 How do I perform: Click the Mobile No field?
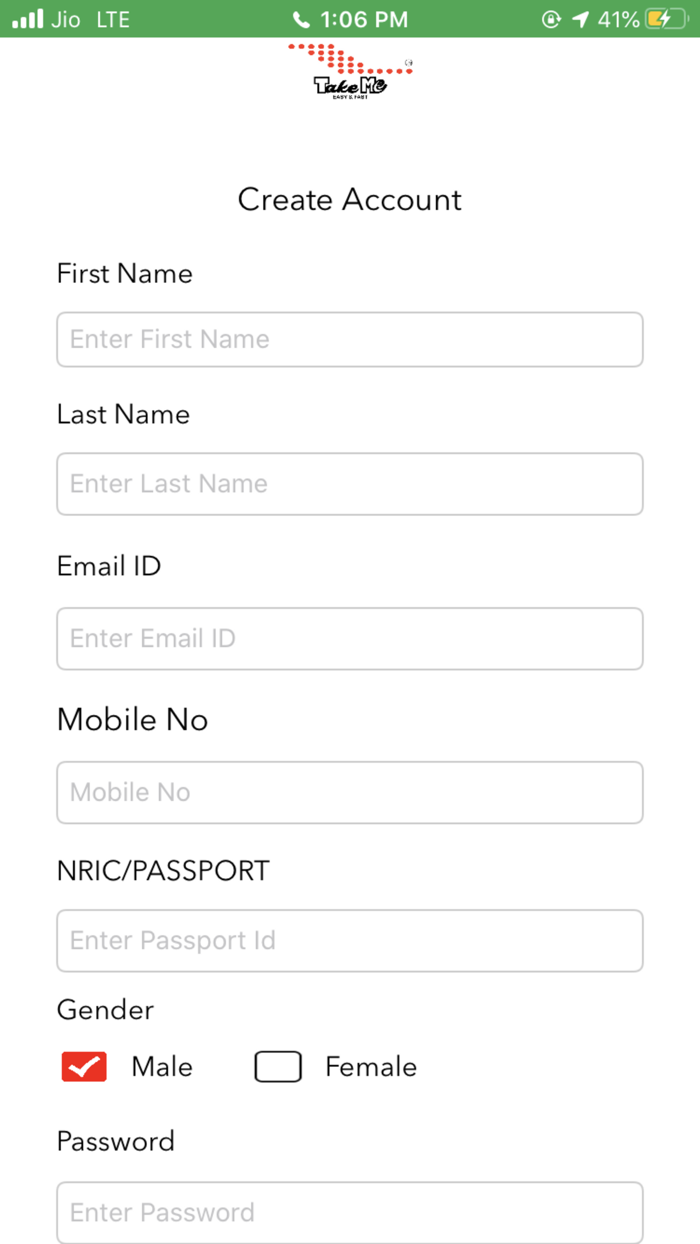(x=349, y=791)
